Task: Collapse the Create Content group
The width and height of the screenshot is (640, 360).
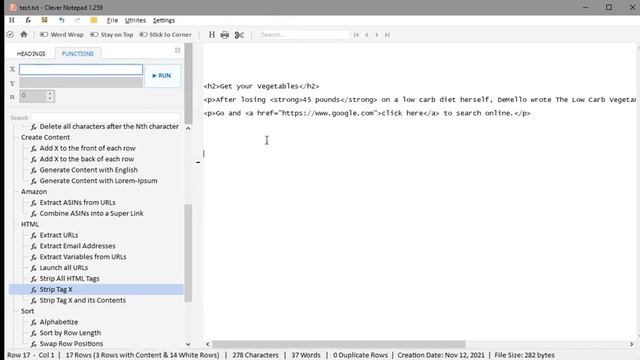Action: tap(45, 137)
